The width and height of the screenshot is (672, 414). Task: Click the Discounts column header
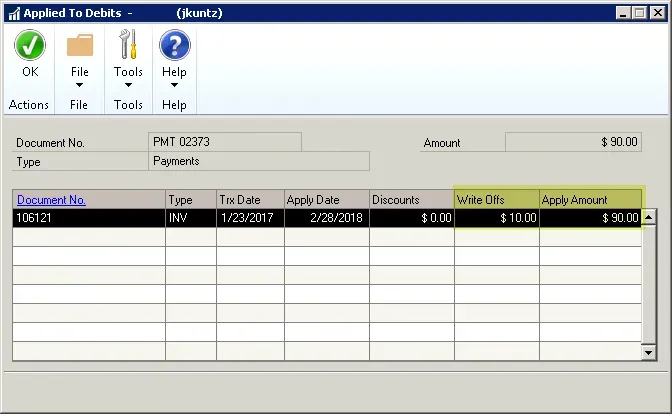411,200
